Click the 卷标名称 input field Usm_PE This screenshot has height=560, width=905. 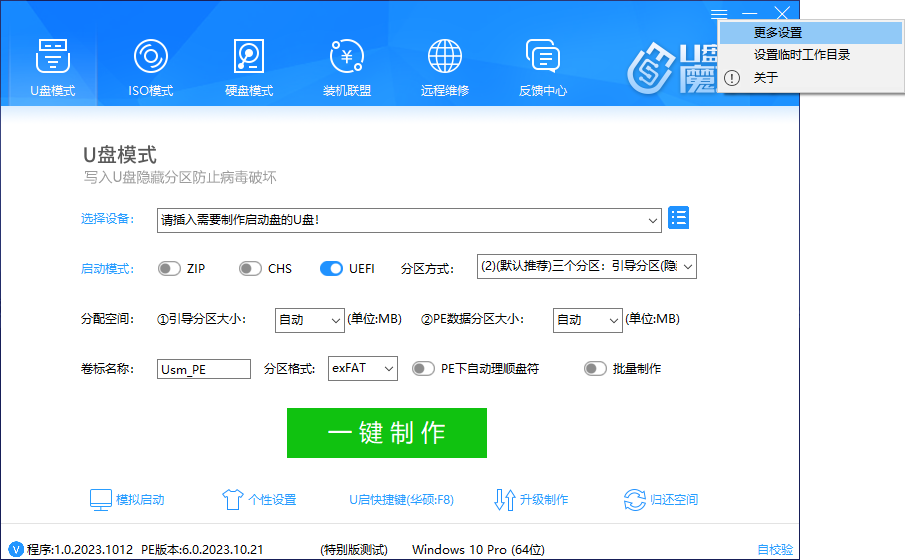coord(204,369)
